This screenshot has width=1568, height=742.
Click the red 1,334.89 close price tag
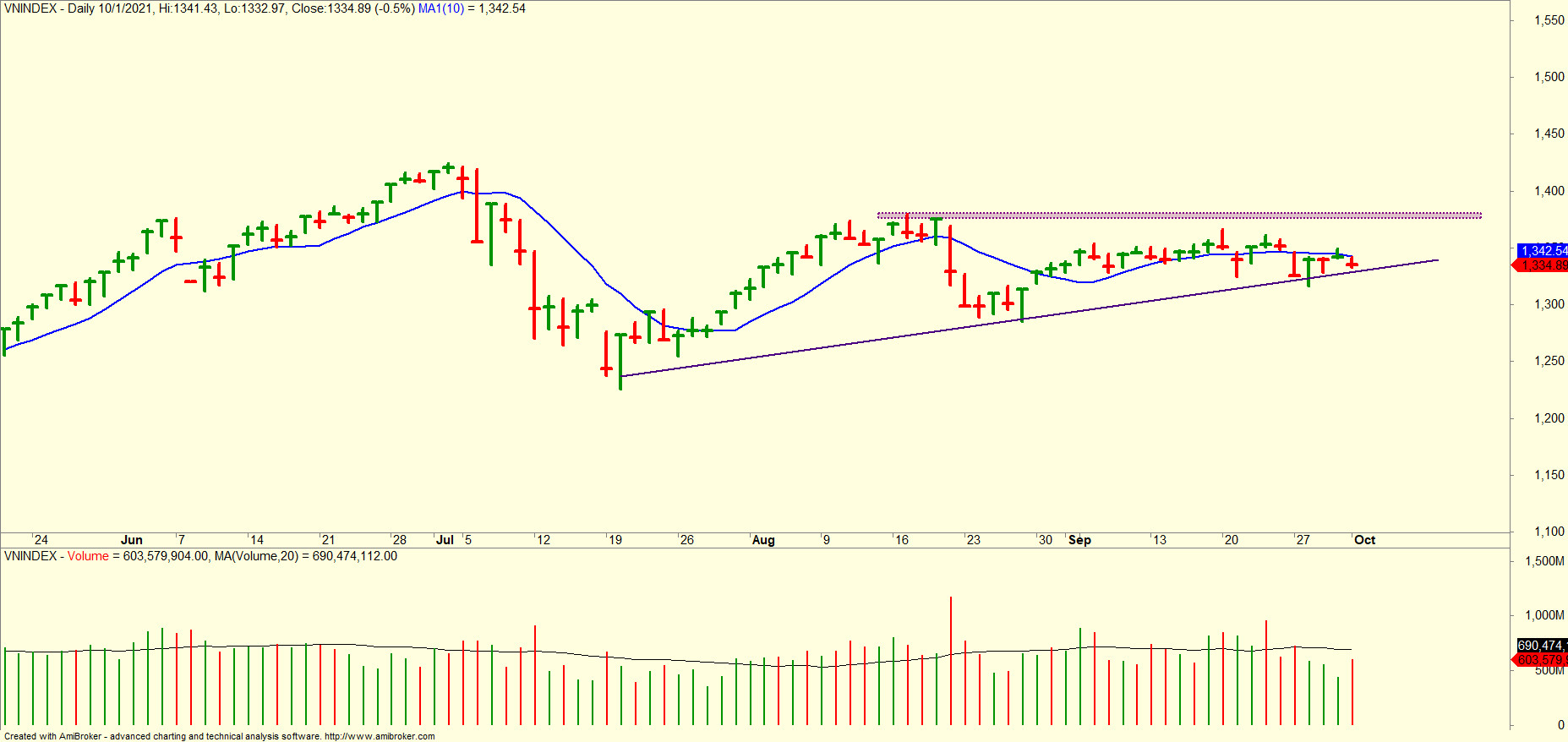pos(1543,265)
